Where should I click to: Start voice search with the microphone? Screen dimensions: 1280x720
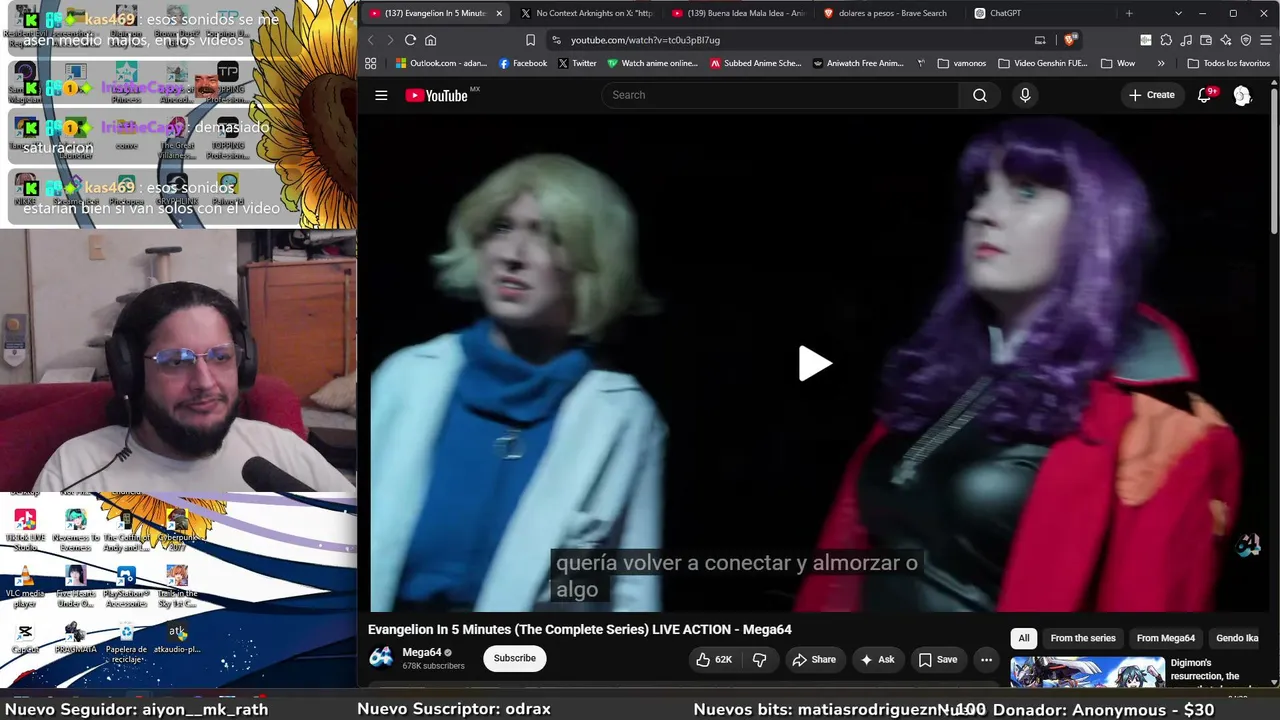[1025, 95]
